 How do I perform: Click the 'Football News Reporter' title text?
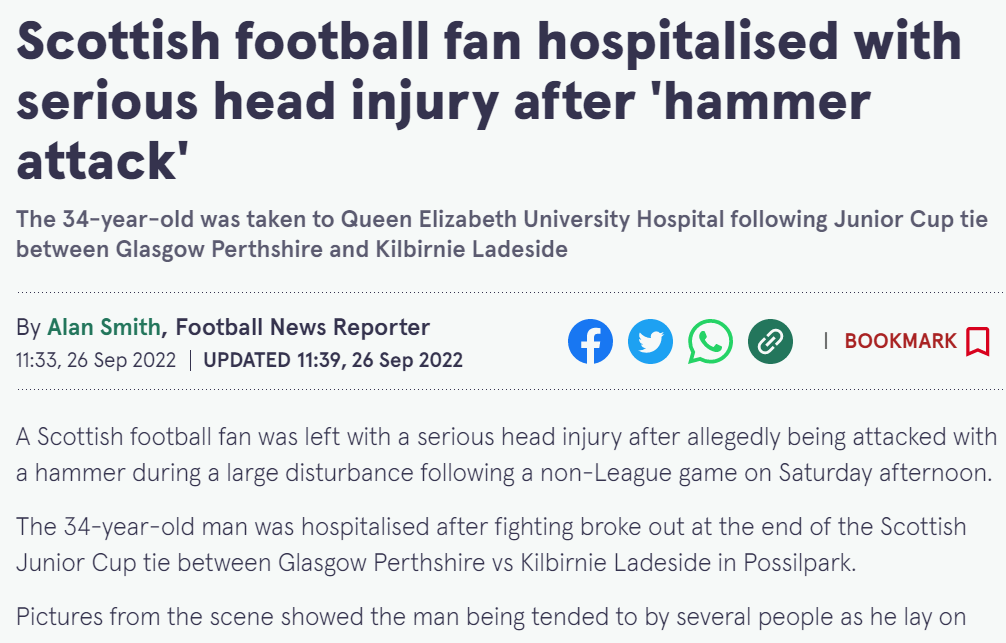click(x=303, y=327)
